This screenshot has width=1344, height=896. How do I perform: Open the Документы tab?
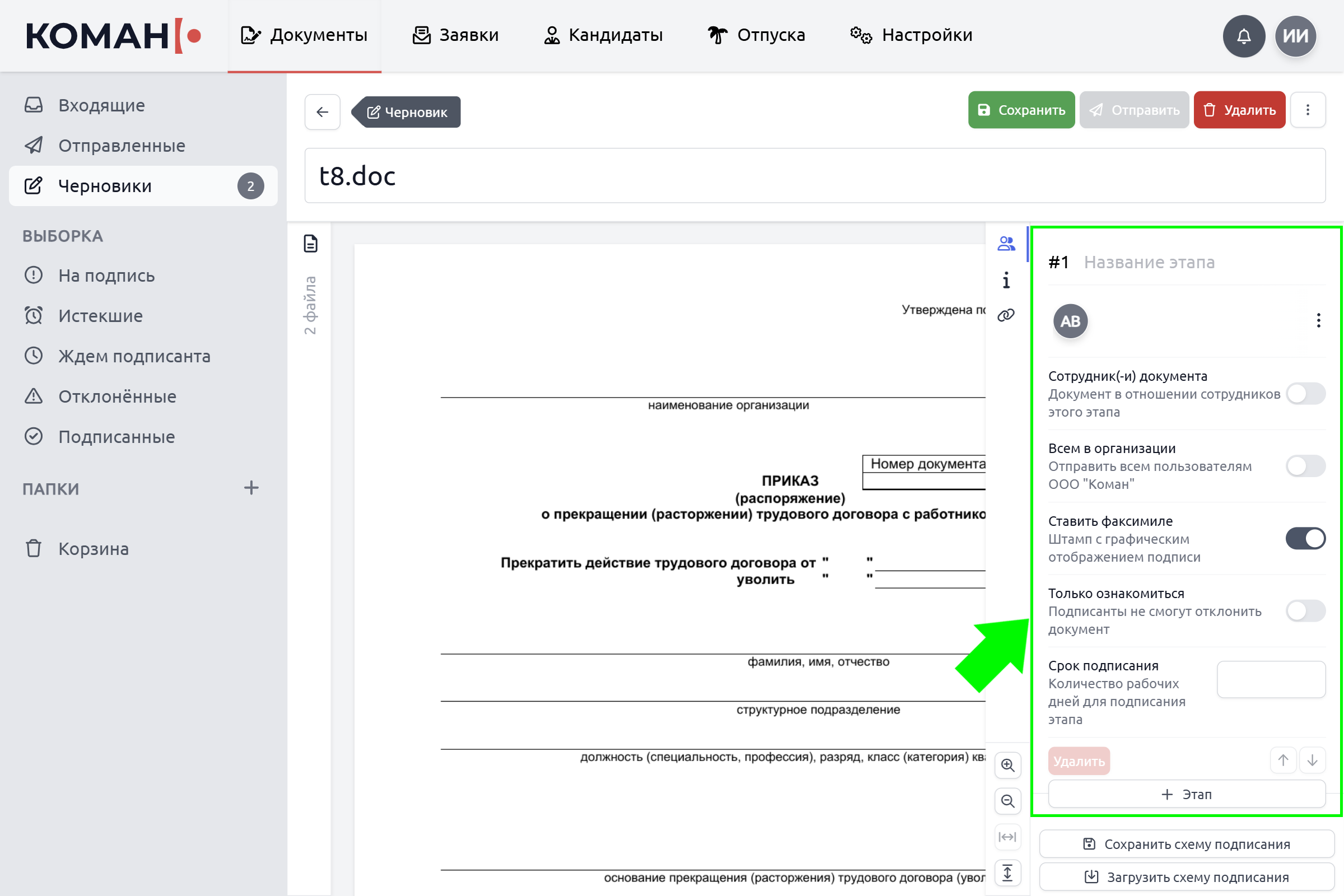click(x=304, y=35)
